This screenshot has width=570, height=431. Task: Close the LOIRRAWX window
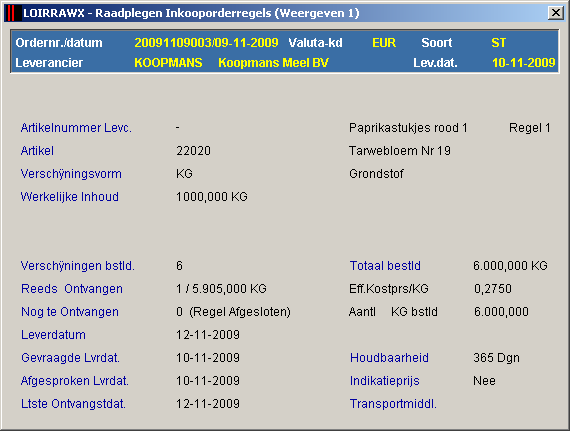click(556, 13)
